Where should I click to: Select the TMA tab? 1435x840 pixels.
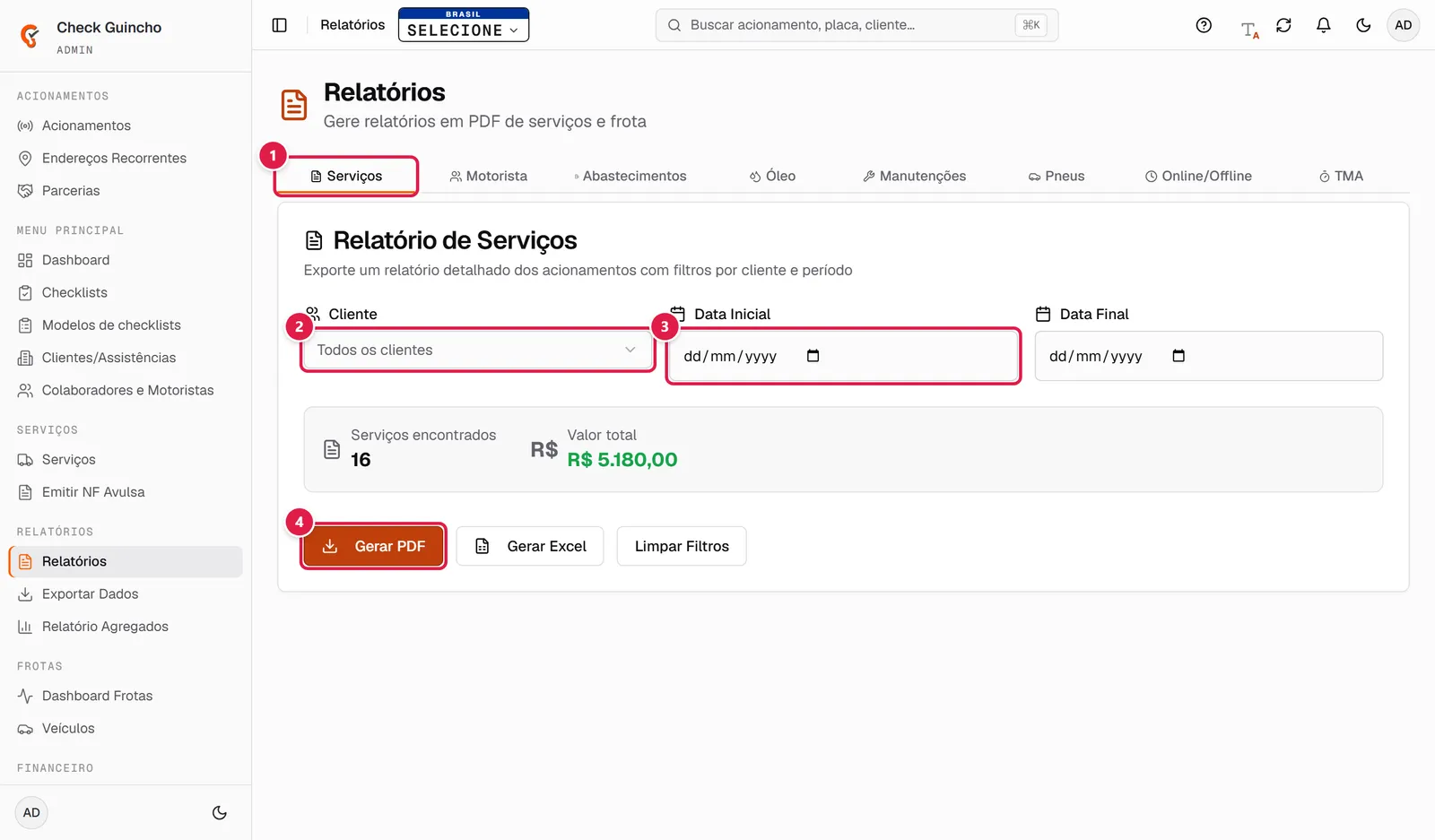[1341, 176]
